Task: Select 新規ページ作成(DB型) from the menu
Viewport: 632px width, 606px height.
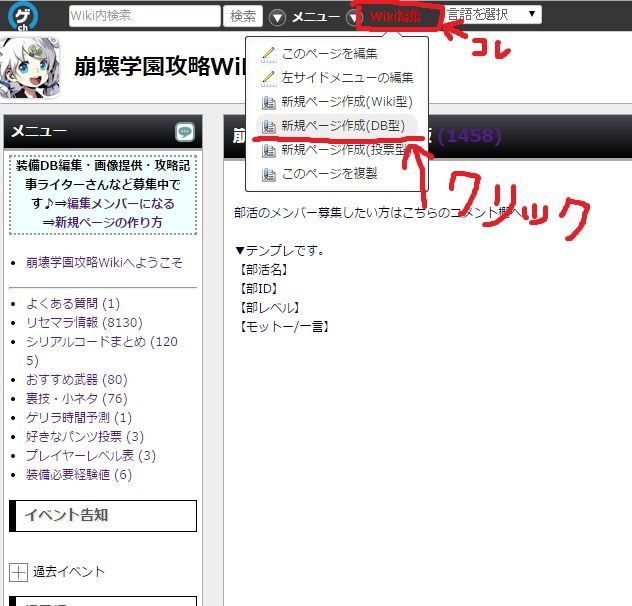Action: pyautogui.click(x=342, y=126)
